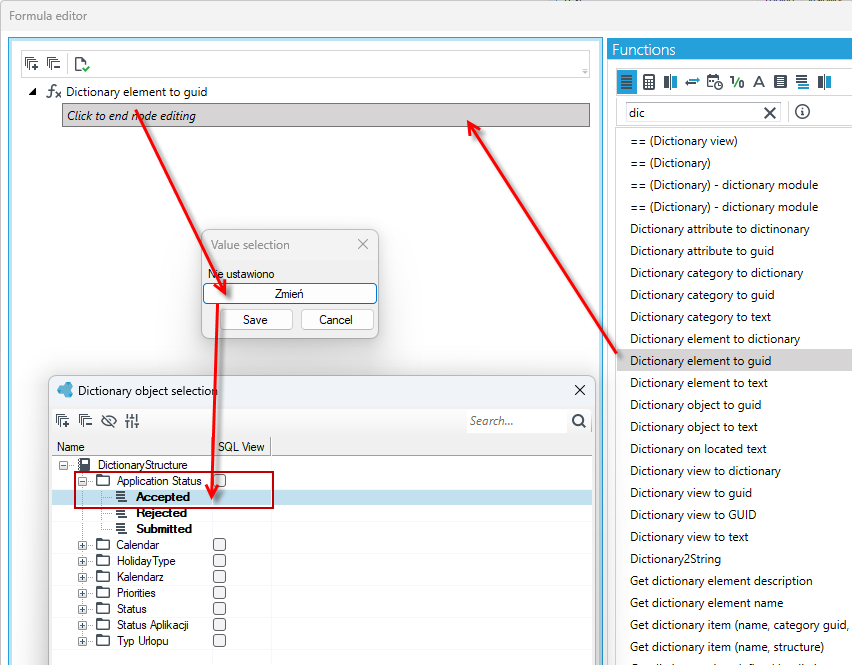This screenshot has width=852, height=665.
Task: Check the SQL View box for Typ Urlopu
Action: pos(220,641)
